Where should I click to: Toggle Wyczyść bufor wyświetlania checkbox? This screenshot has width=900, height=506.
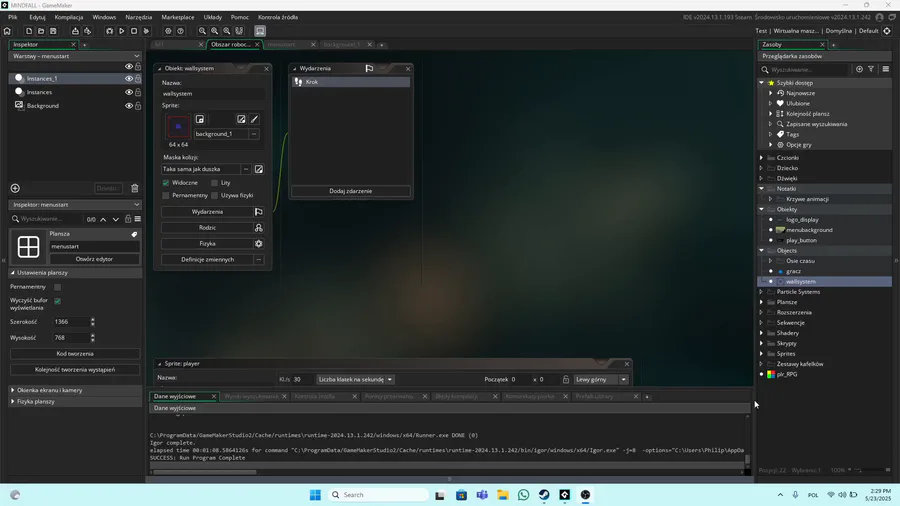pos(58,301)
